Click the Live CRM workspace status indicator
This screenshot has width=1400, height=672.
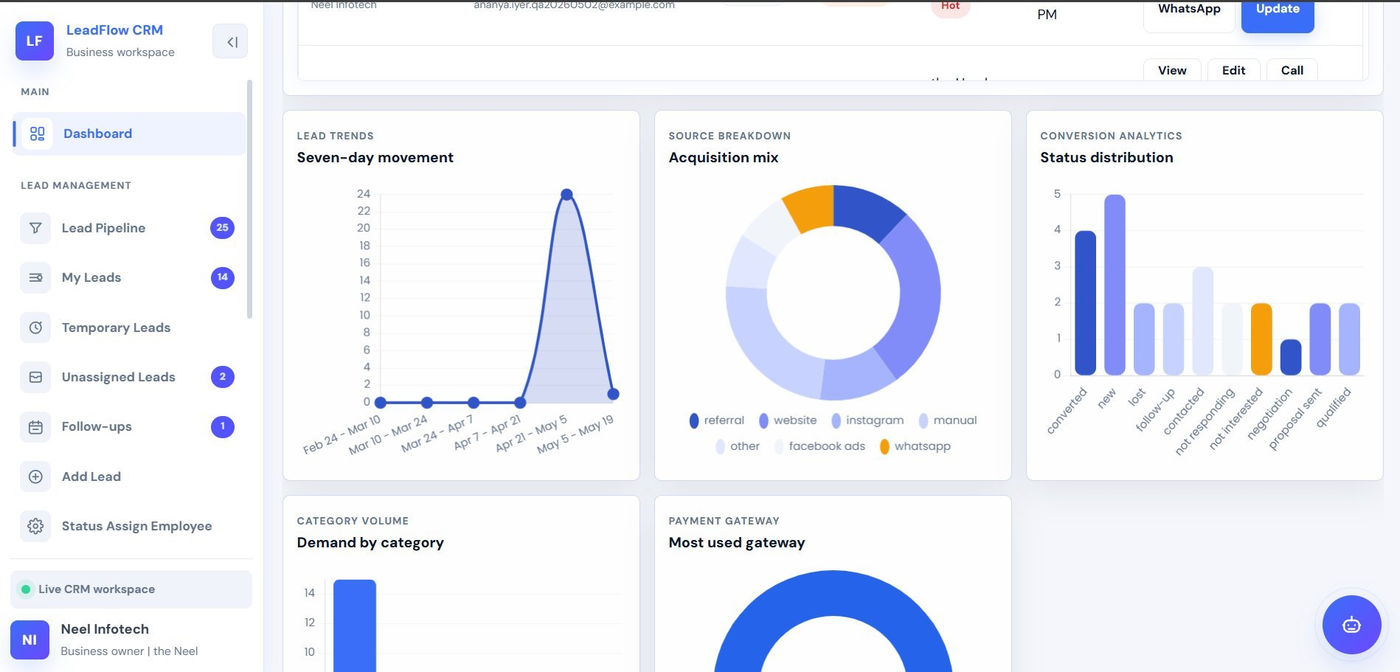click(131, 589)
